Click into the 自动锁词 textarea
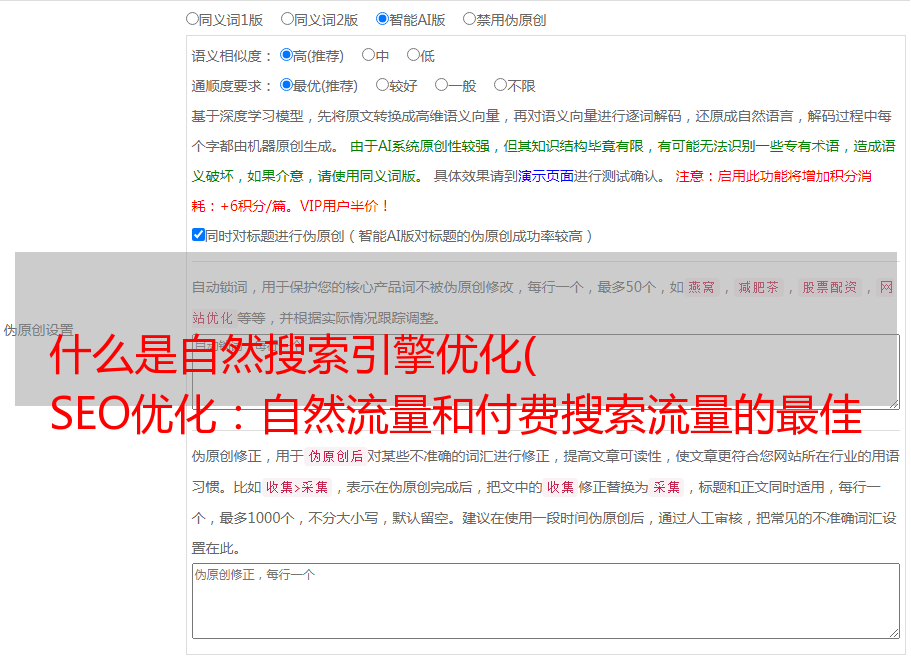 coord(546,371)
